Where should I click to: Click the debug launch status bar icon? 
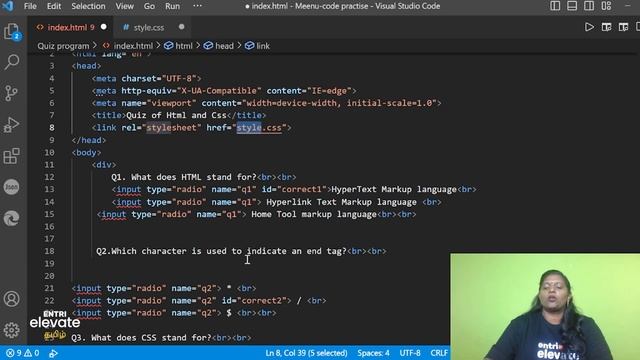pos(53,353)
